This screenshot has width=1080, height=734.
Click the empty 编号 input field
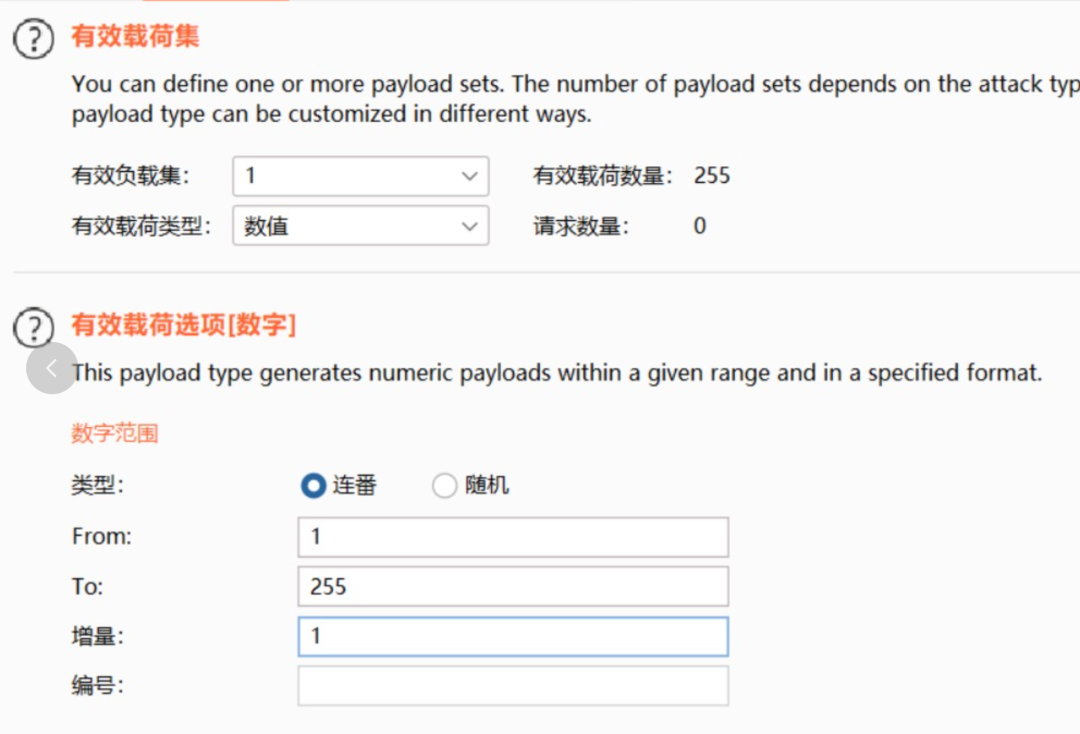[513, 686]
